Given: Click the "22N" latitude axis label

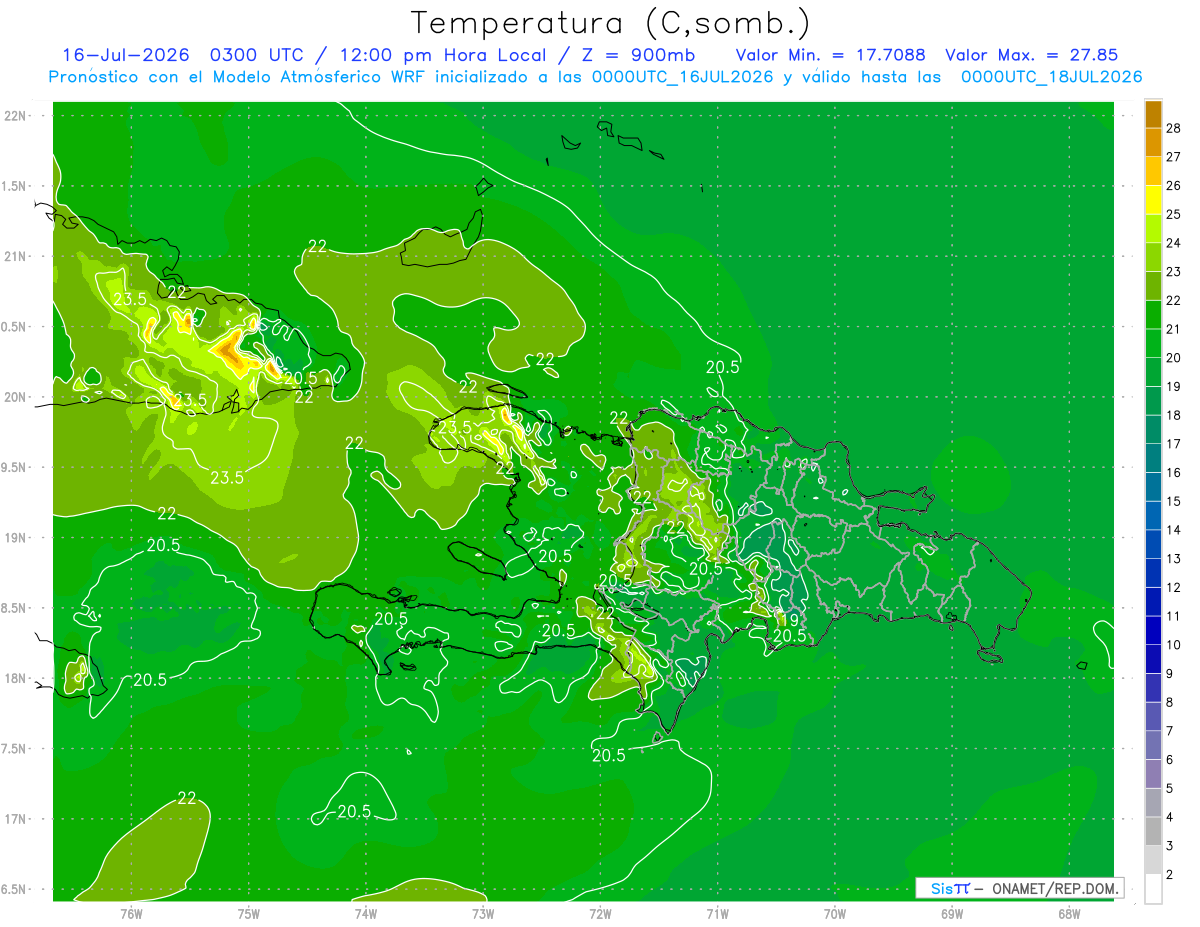Looking at the screenshot, I should [17, 116].
